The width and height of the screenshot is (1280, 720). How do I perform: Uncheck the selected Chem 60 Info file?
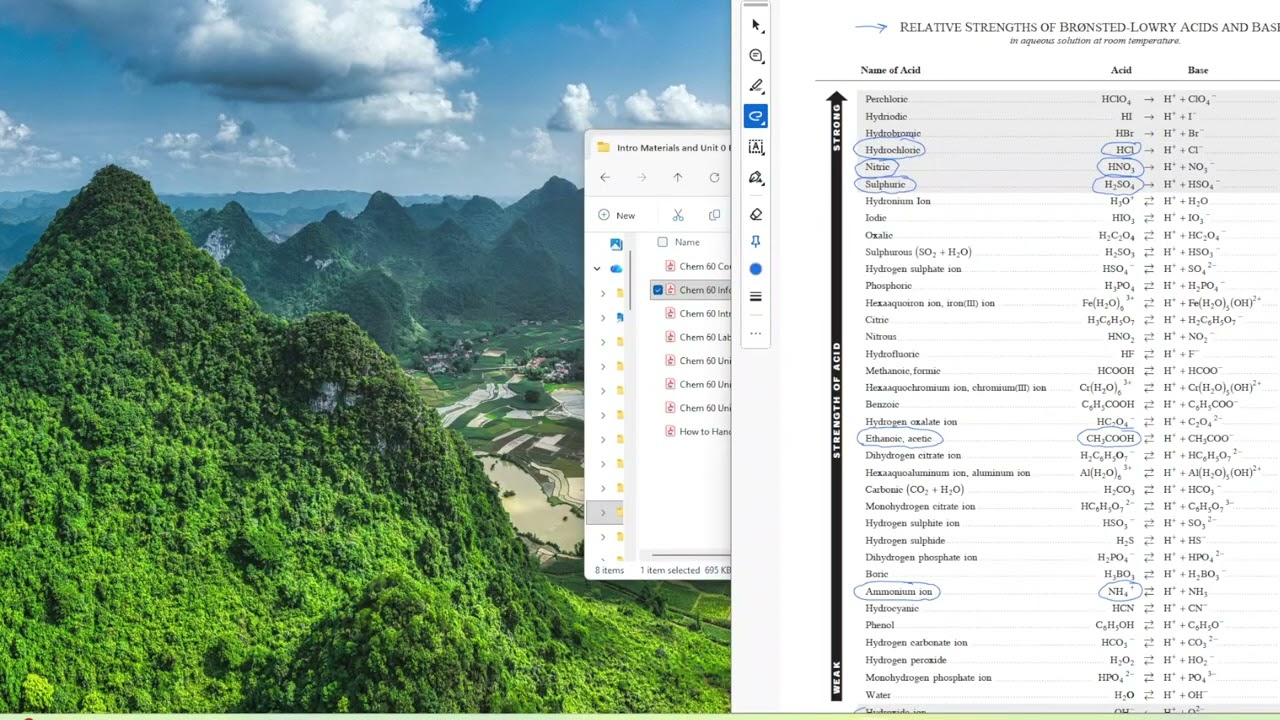click(x=658, y=290)
